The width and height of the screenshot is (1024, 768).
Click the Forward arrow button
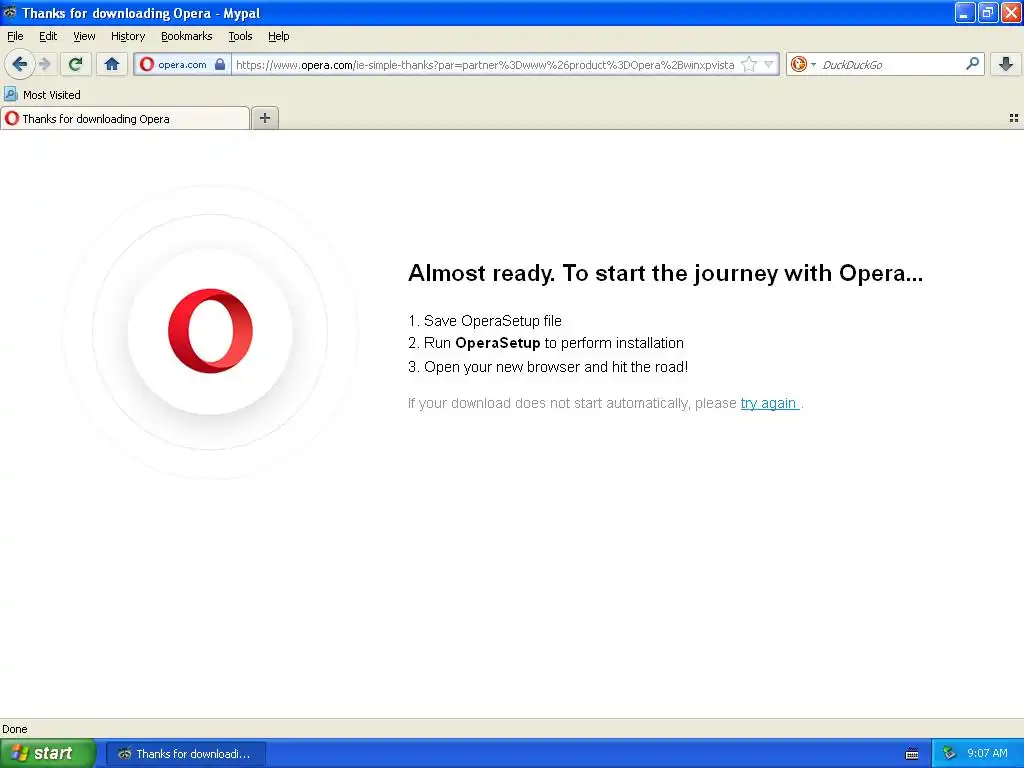click(45, 64)
